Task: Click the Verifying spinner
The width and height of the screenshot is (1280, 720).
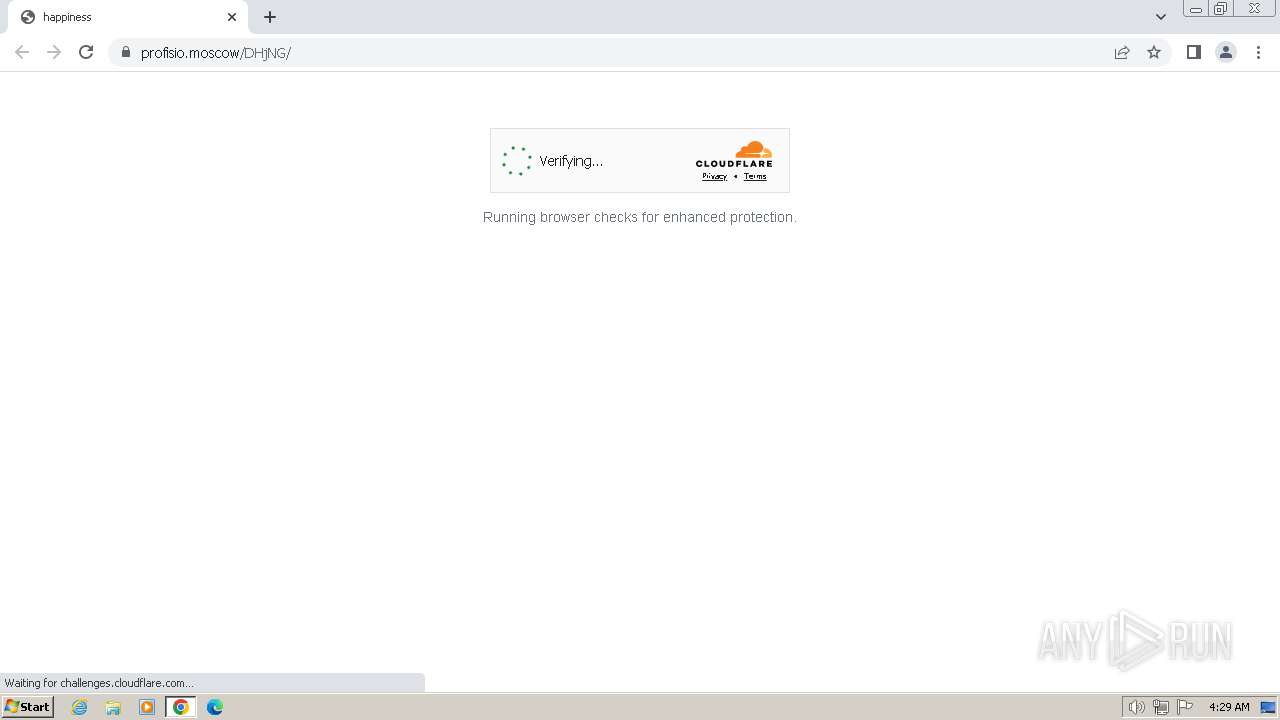Action: tap(516, 161)
